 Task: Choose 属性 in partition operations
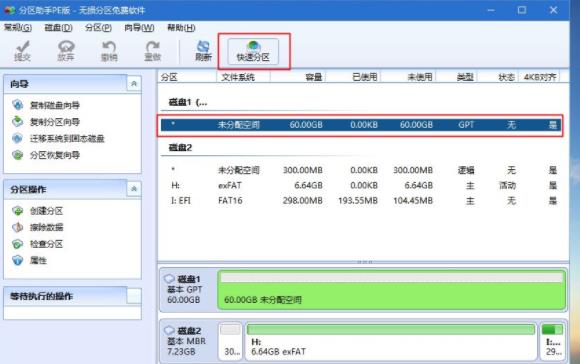click(38, 260)
